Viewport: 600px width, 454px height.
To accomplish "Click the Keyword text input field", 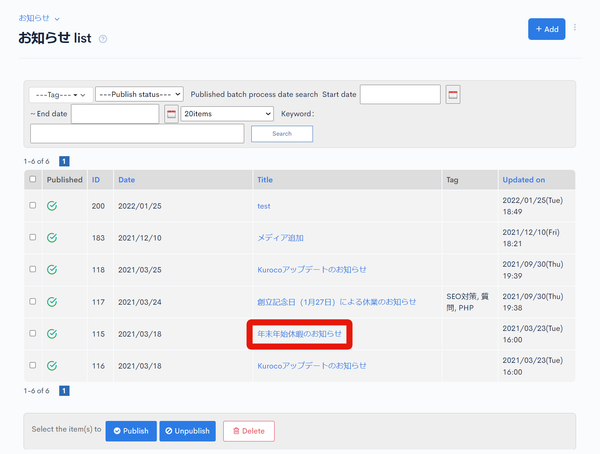I will (x=137, y=134).
